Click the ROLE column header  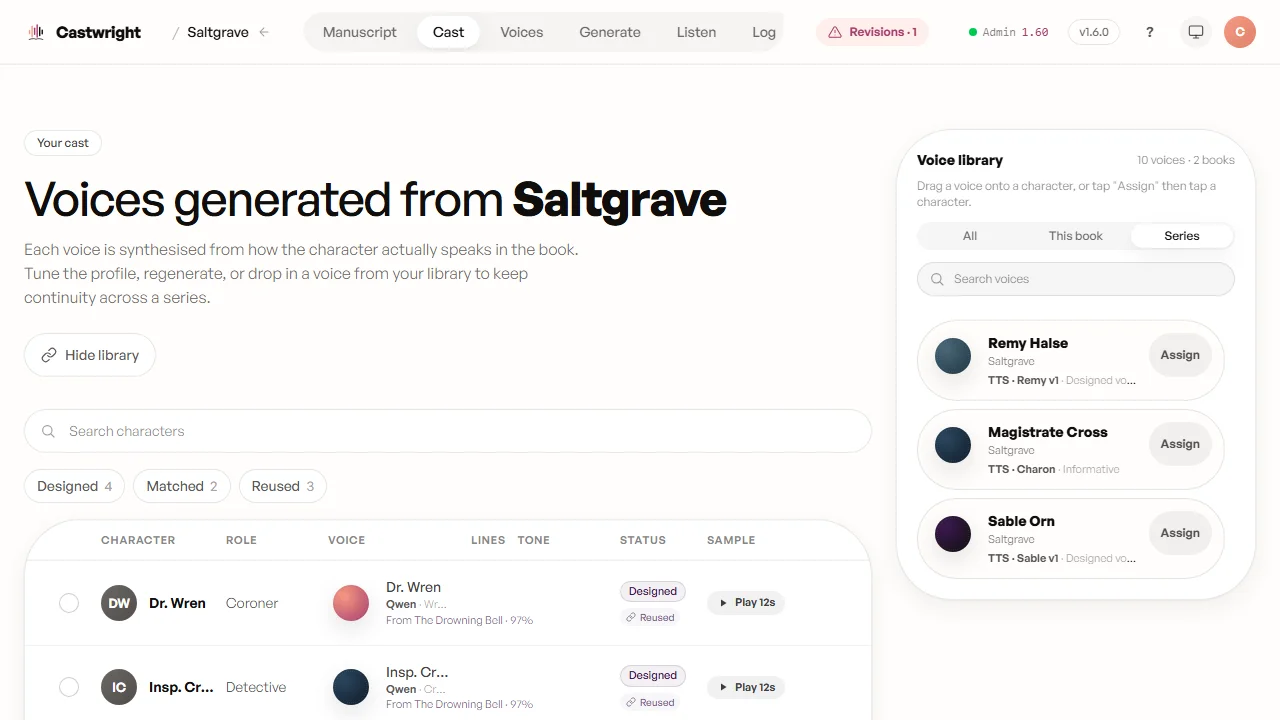pos(241,540)
